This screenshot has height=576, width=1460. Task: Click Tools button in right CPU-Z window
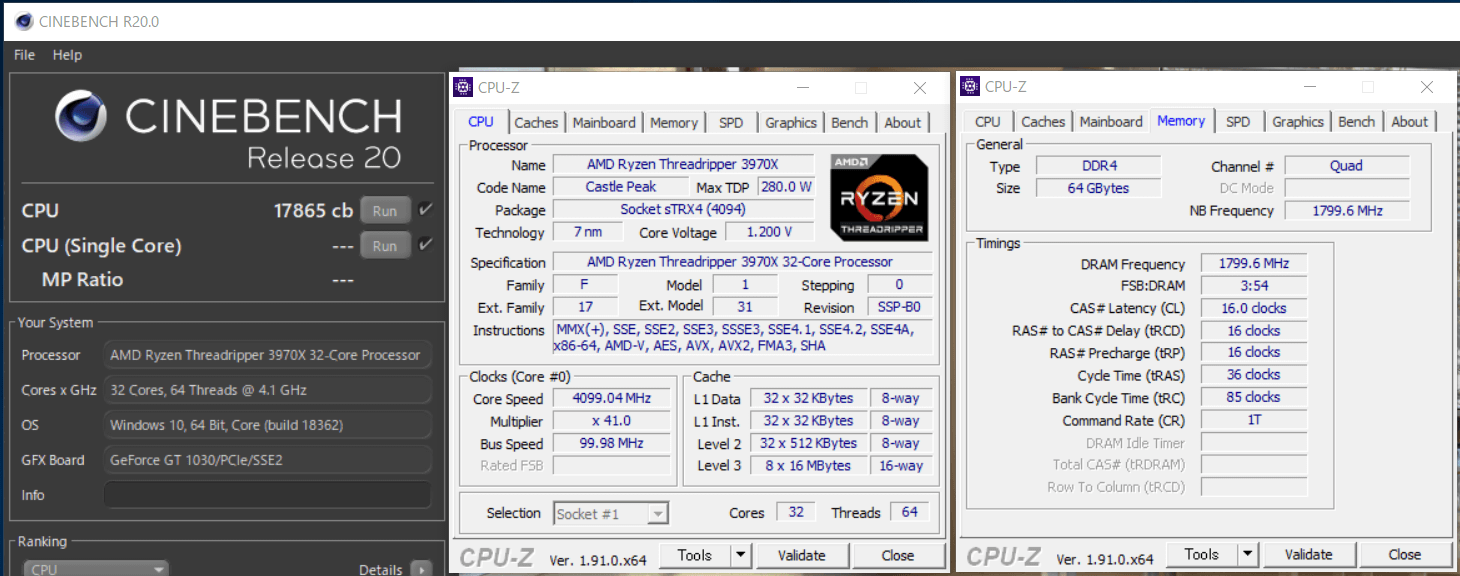point(1202,554)
